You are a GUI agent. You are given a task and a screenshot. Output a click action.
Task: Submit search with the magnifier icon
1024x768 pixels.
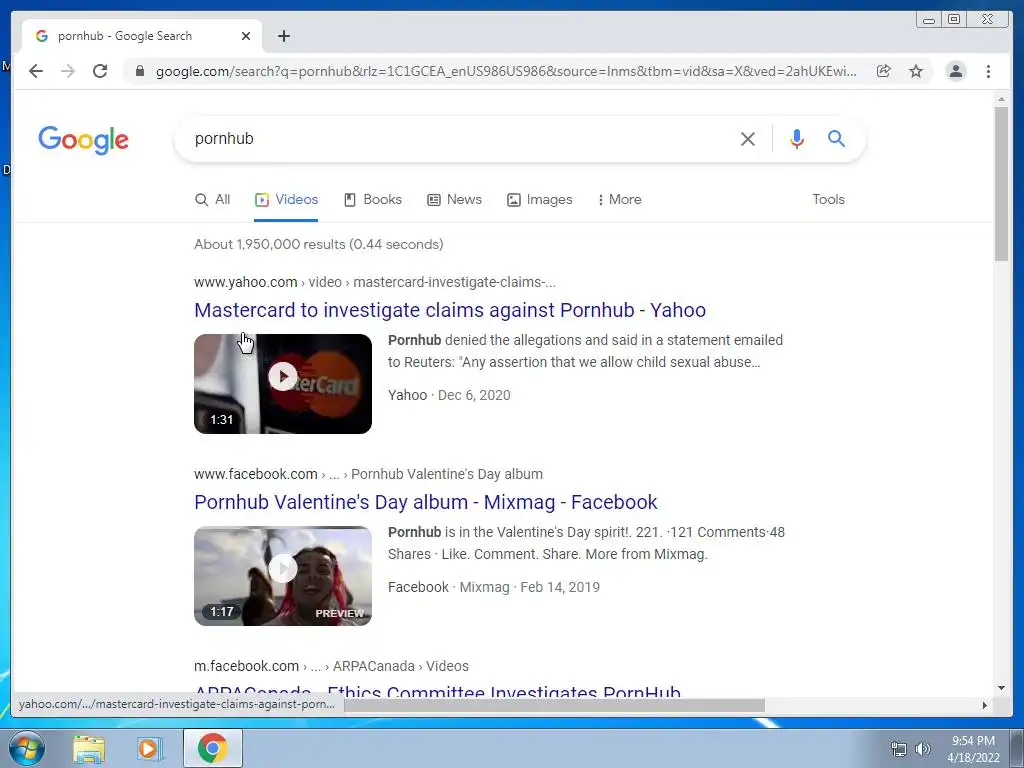point(837,138)
